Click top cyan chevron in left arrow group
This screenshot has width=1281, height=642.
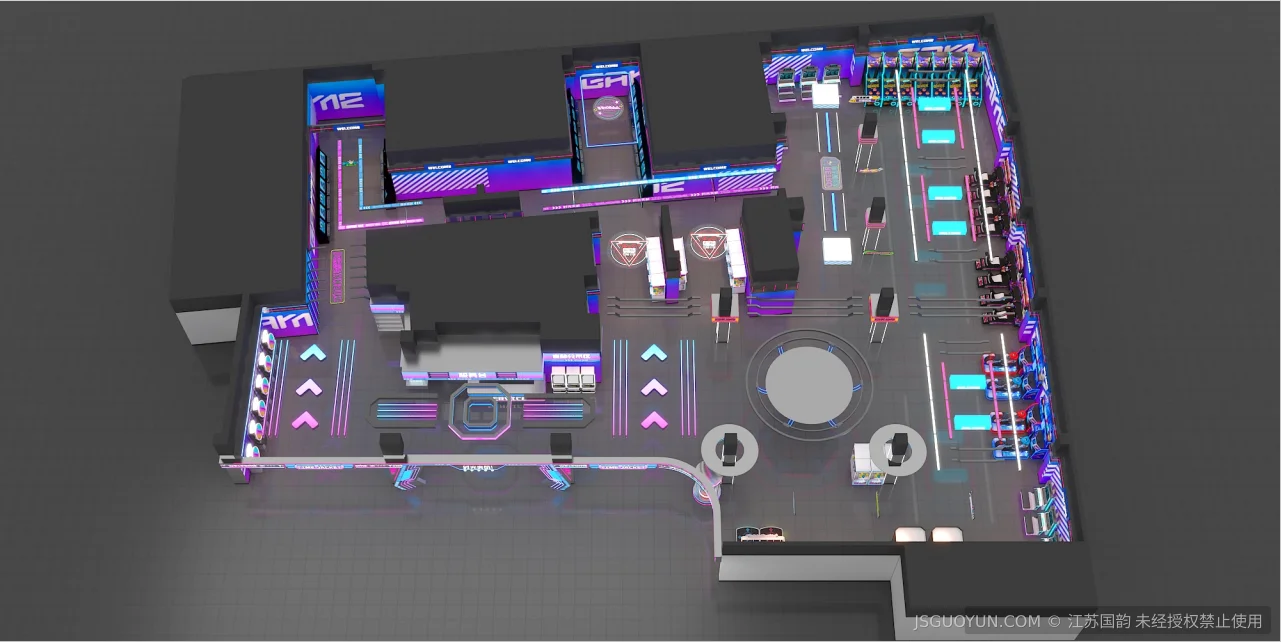(x=315, y=352)
